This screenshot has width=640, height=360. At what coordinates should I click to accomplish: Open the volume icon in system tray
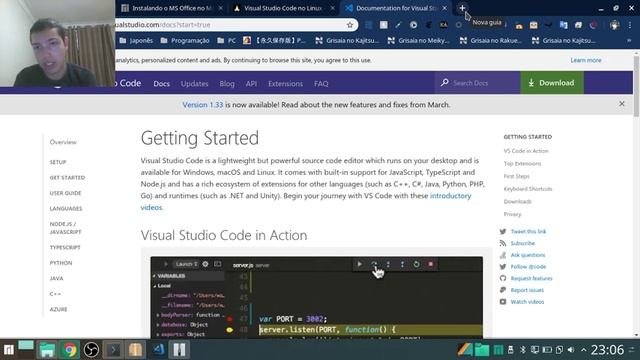point(571,350)
